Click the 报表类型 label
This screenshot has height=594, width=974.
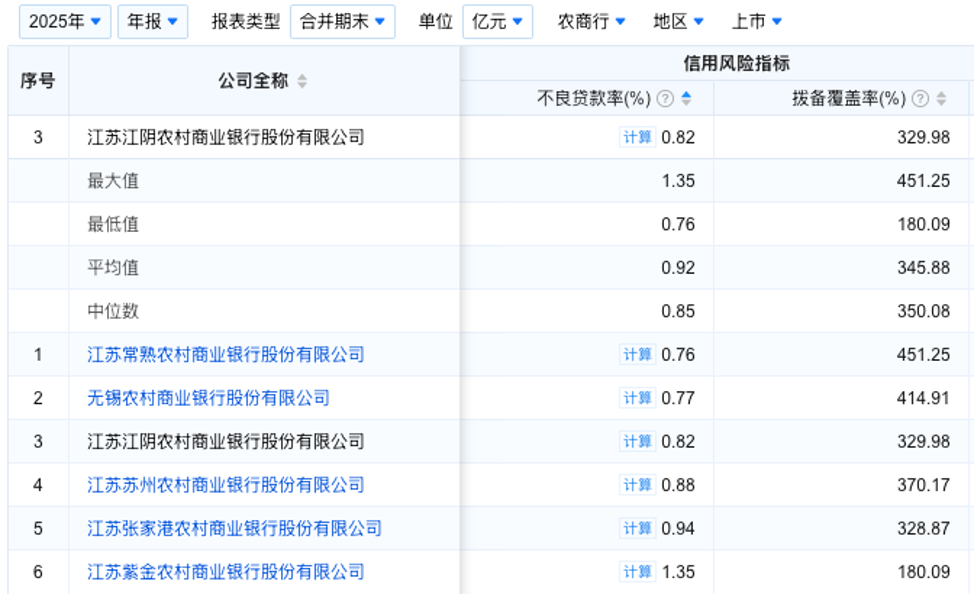(x=246, y=22)
